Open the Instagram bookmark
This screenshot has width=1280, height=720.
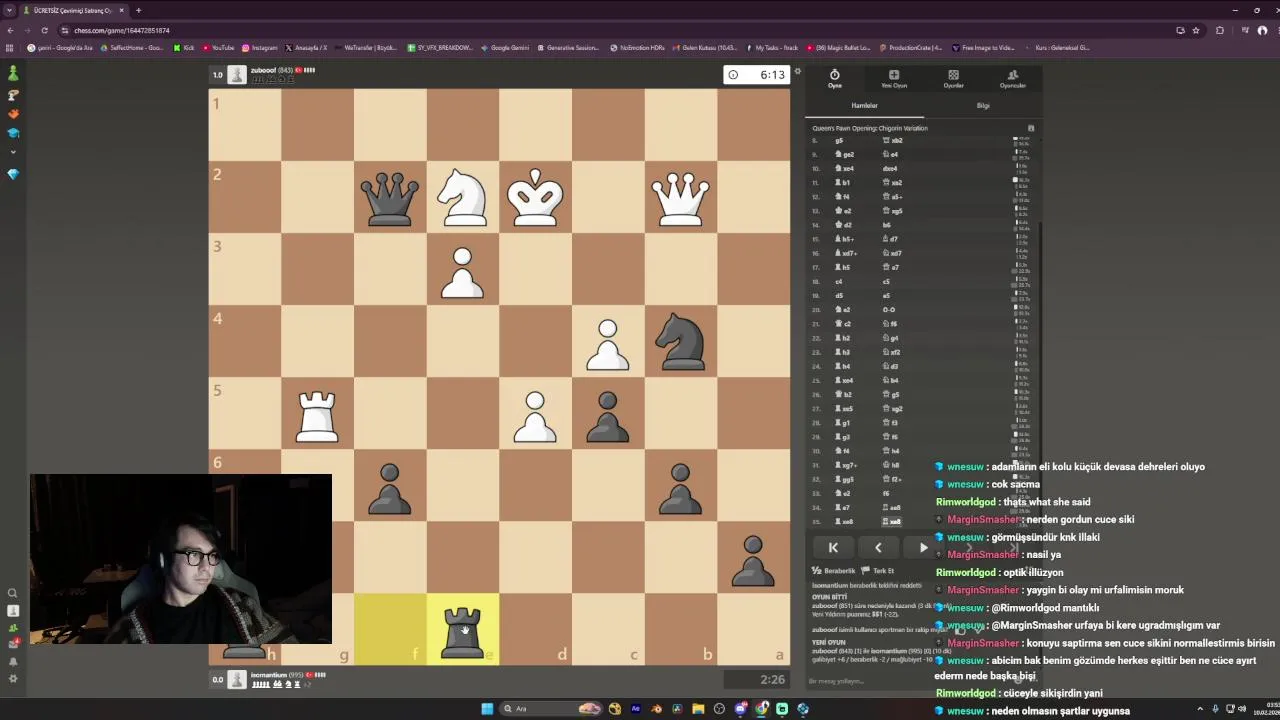(x=259, y=47)
